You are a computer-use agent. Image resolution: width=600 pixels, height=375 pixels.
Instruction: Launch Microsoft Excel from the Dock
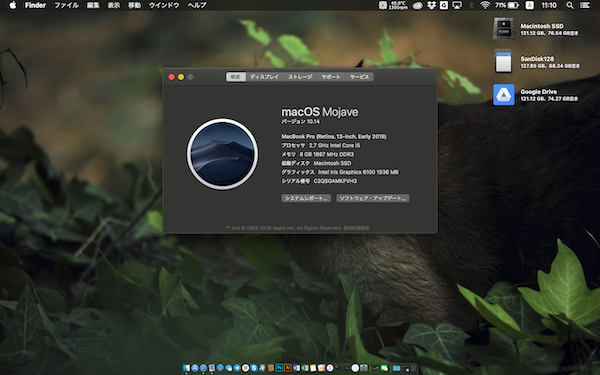tap(305, 368)
